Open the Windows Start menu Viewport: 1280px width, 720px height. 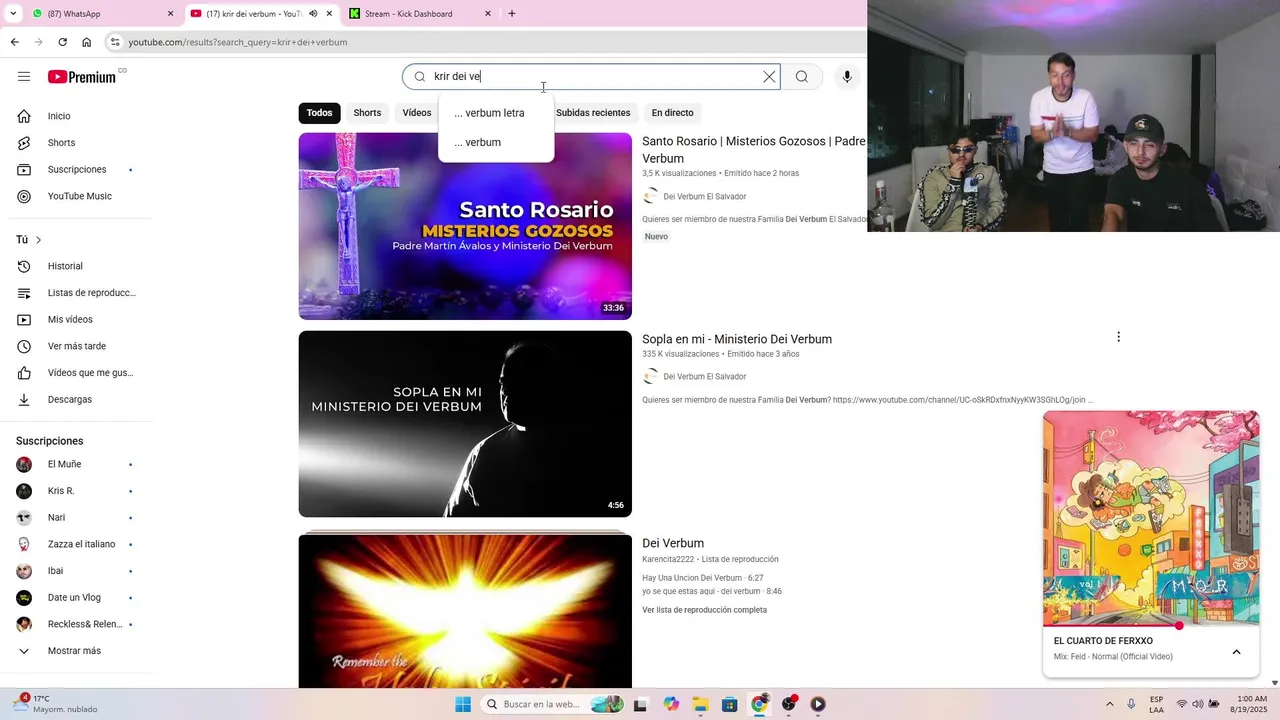tap(463, 704)
